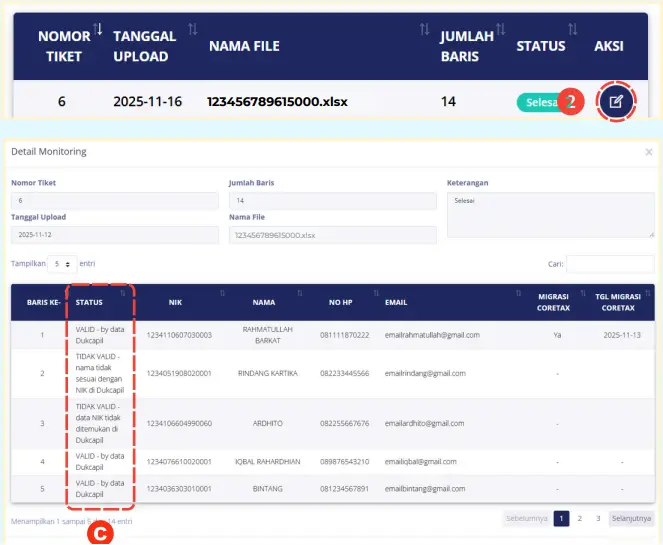Click email emailrahmatullah@gmail.com
The height and width of the screenshot is (545, 663).
click(432, 335)
